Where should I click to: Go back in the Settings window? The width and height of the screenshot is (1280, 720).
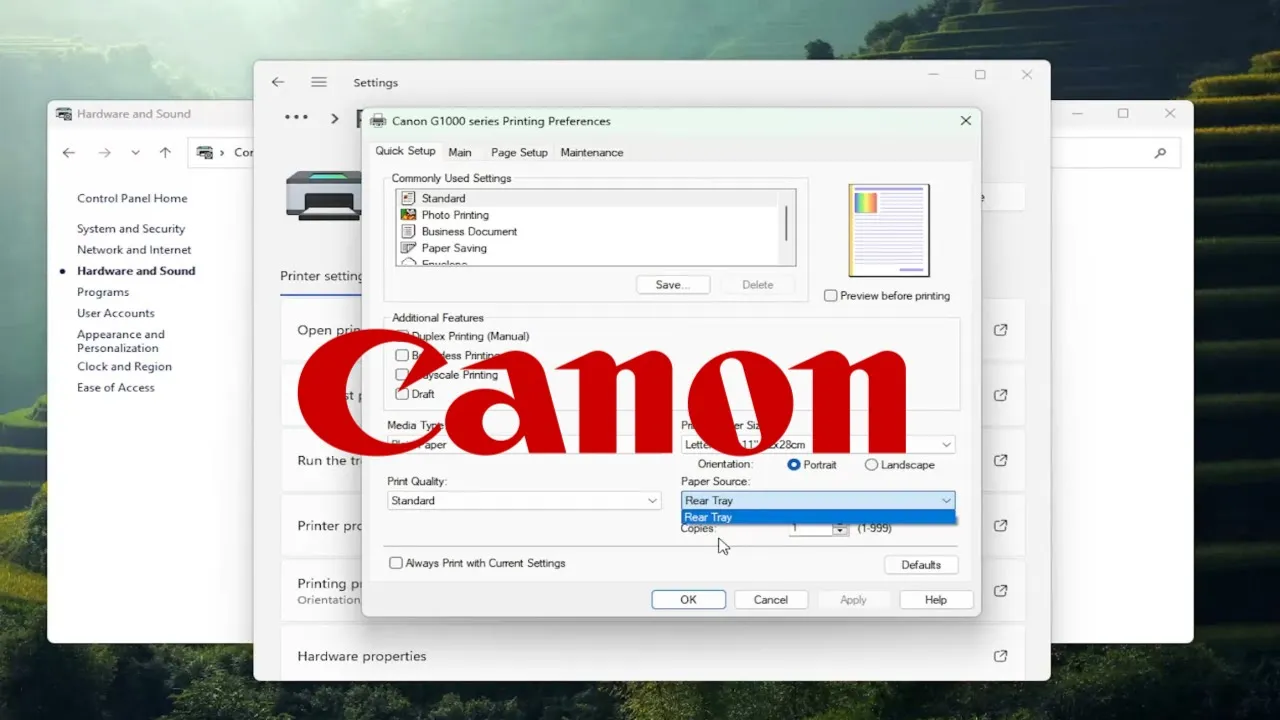click(278, 82)
